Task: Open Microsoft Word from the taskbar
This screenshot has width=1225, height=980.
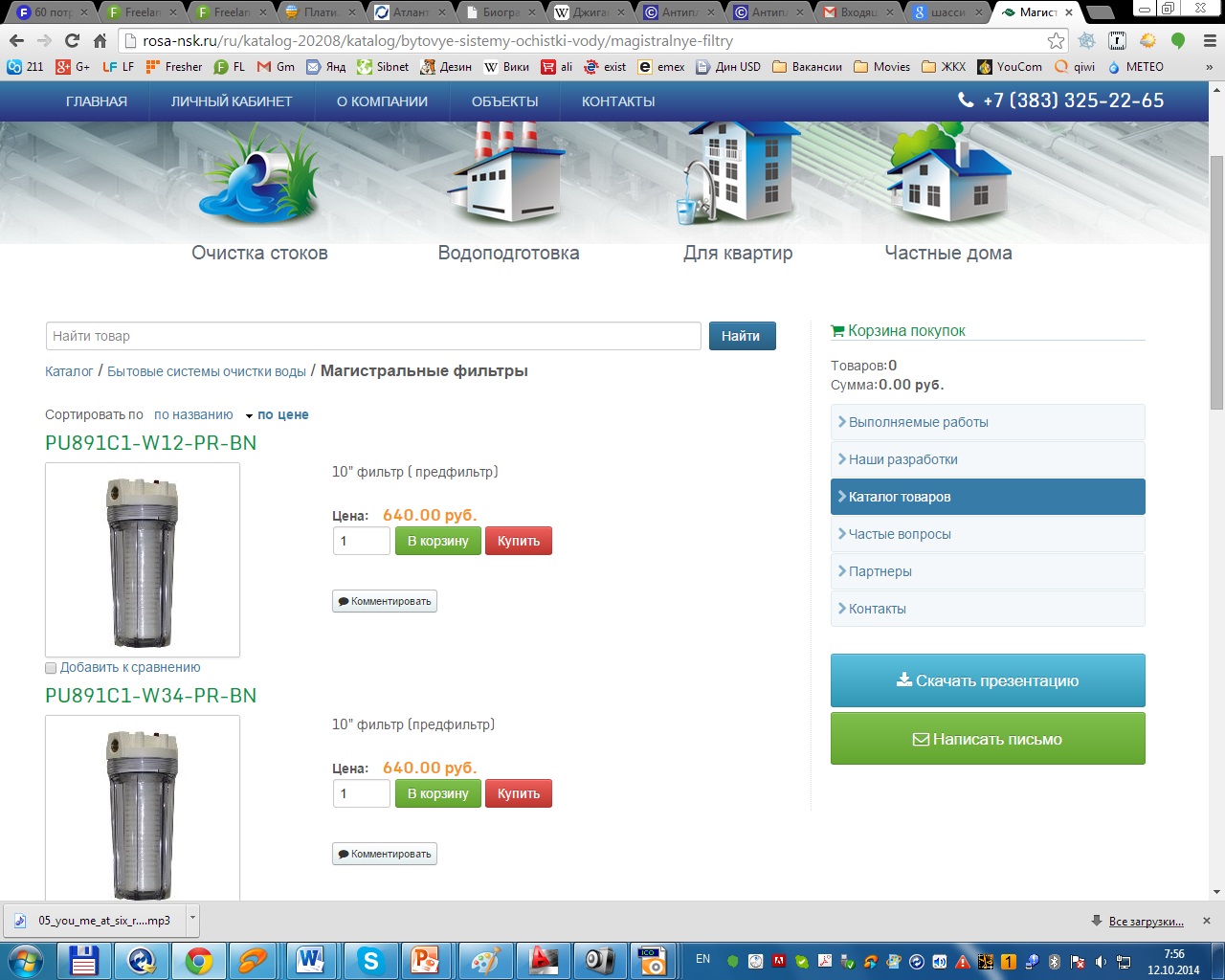Action: click(x=310, y=960)
